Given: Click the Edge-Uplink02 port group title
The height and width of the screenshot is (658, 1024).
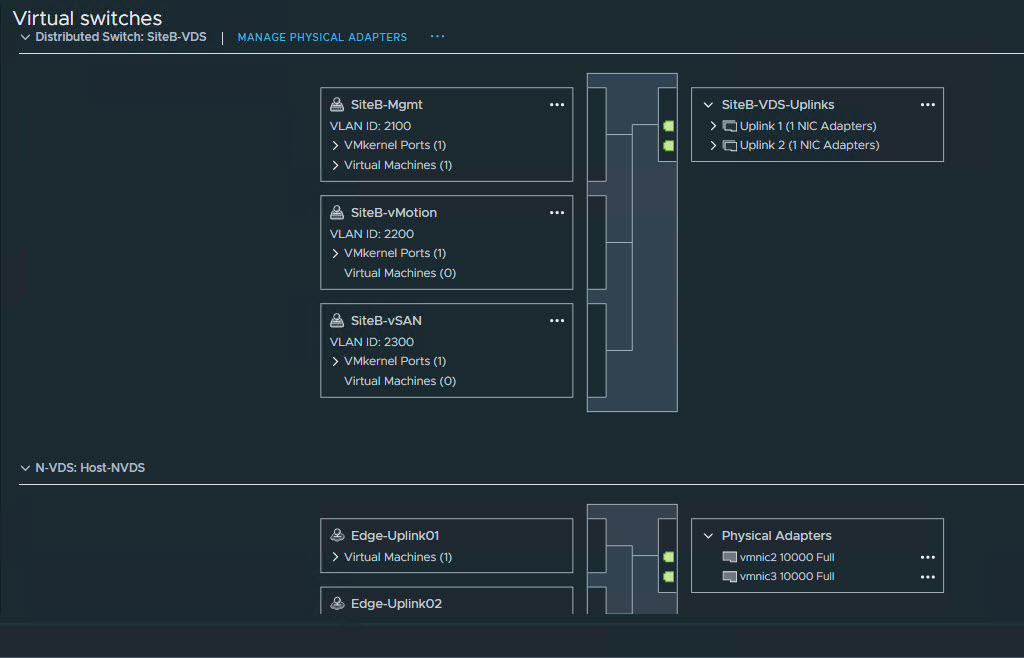Looking at the screenshot, I should pos(396,604).
